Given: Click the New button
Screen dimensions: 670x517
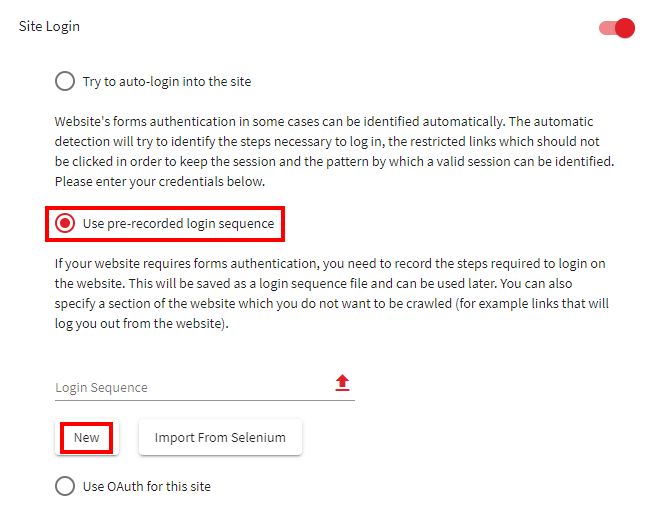Looking at the screenshot, I should click(87, 438).
